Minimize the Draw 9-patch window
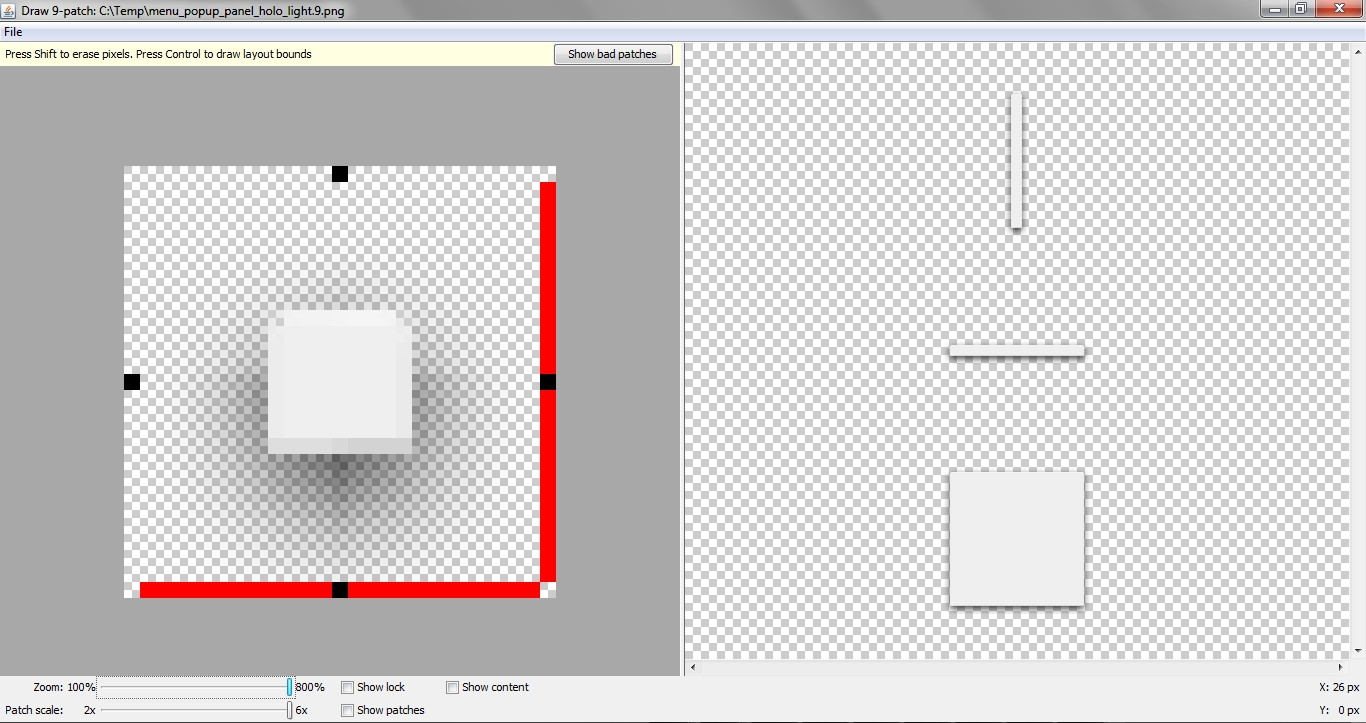Viewport: 1366px width, 723px height. click(1273, 8)
